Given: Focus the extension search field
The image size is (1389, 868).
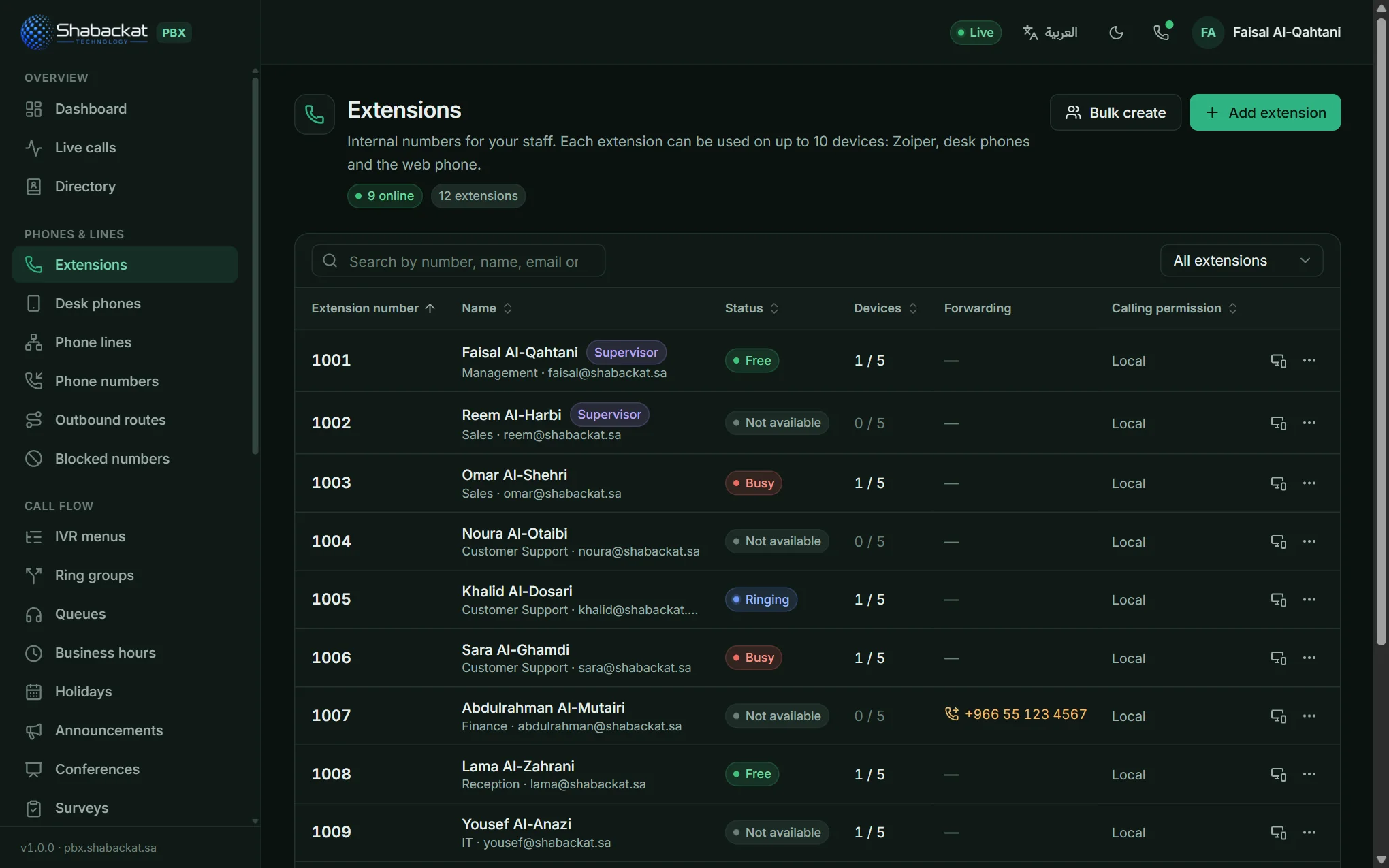Looking at the screenshot, I should click(458, 261).
